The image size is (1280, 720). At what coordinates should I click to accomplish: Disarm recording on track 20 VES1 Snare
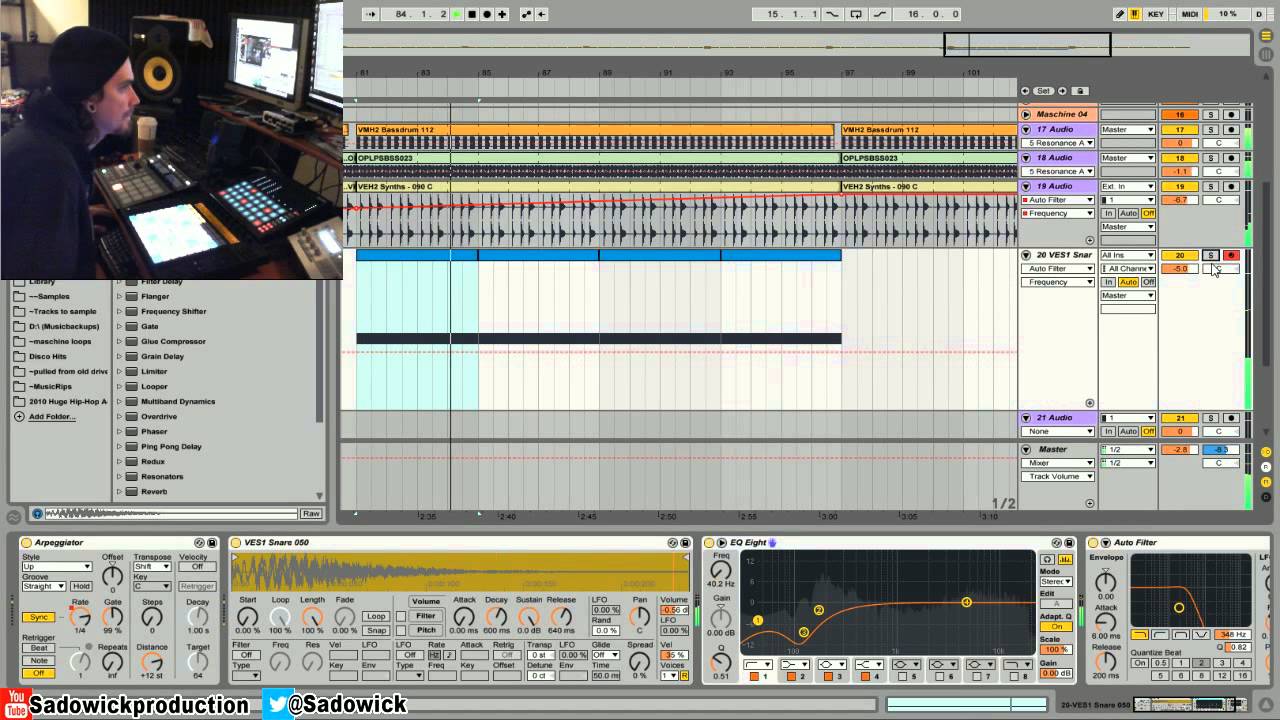pos(1230,256)
